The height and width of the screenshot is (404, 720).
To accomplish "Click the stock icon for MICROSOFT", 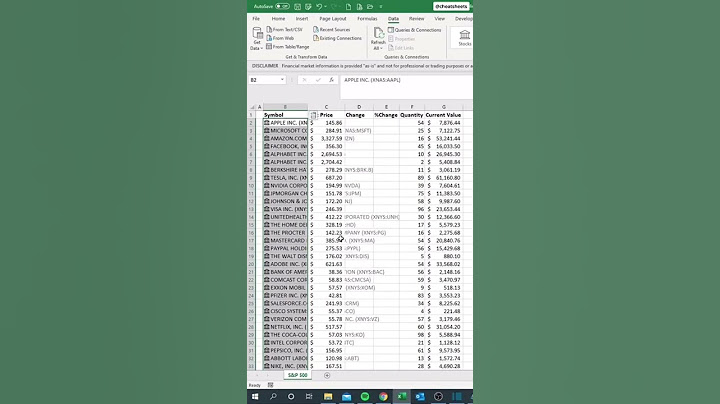I will pyautogui.click(x=267, y=130).
